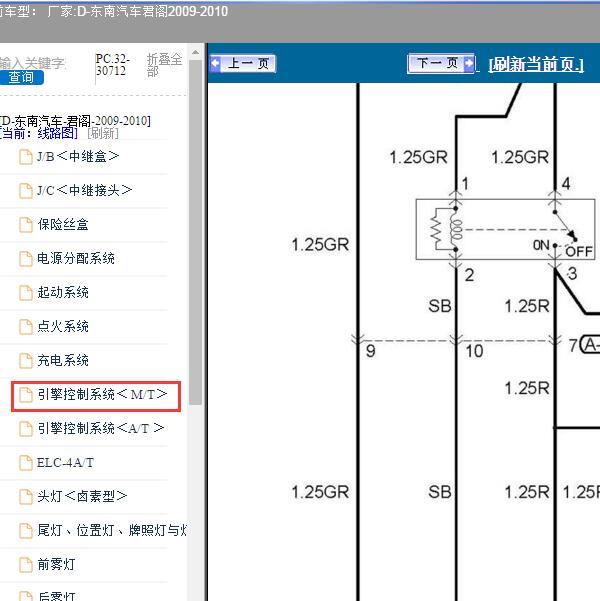This screenshot has width=600, height=601.
Task: Click connector label 9 in the diagram
Action: click(370, 351)
